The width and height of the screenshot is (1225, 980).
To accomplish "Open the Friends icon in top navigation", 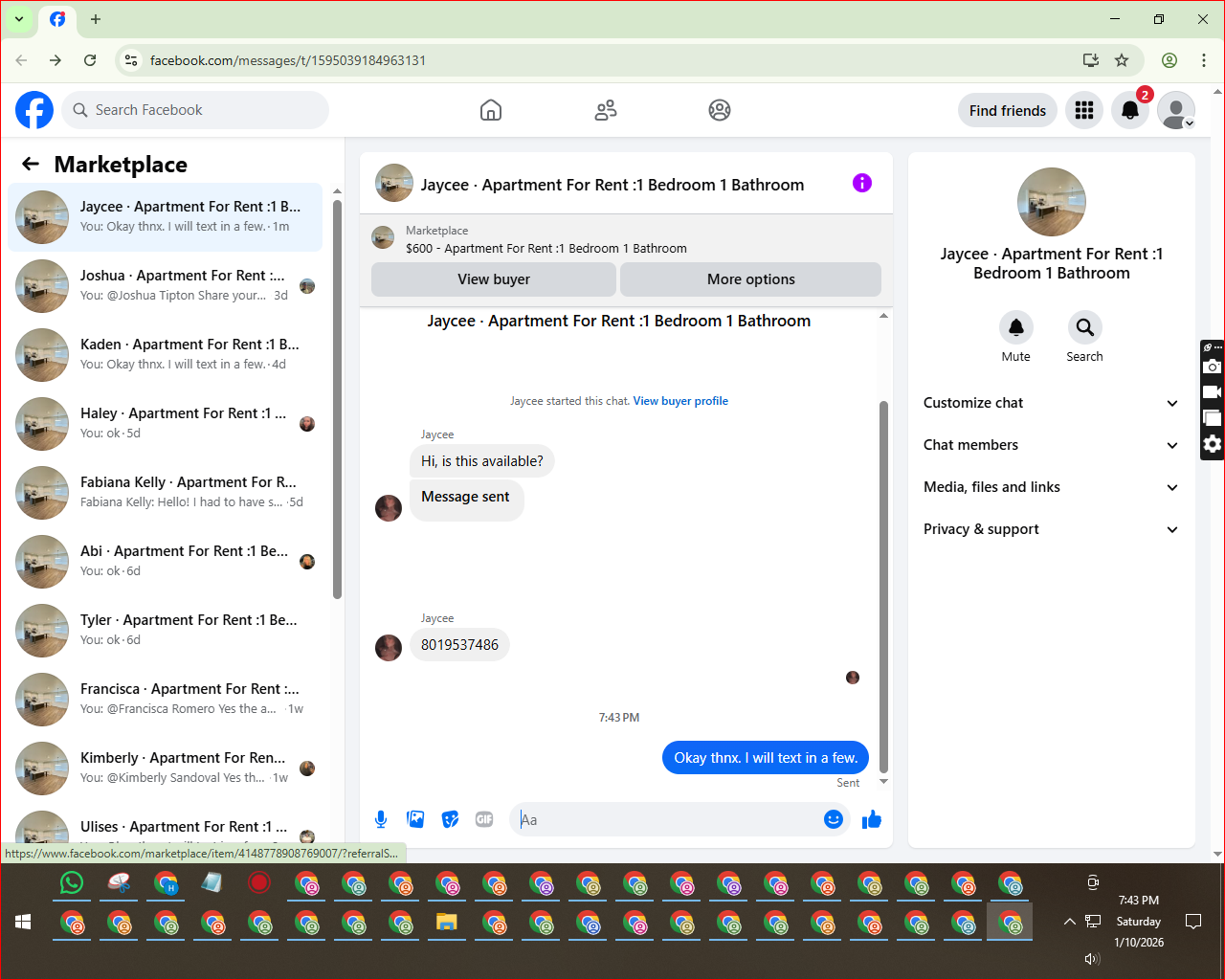I will [x=606, y=110].
